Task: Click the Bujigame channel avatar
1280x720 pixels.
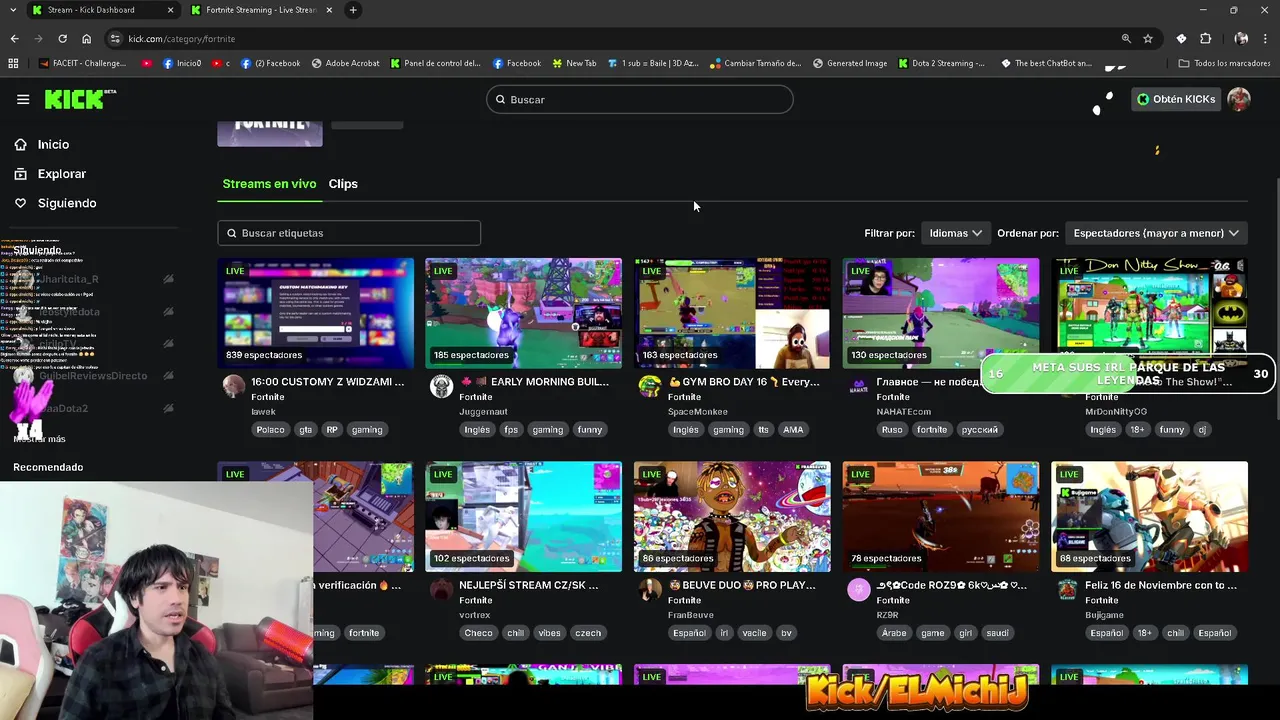Action: 1067,590
